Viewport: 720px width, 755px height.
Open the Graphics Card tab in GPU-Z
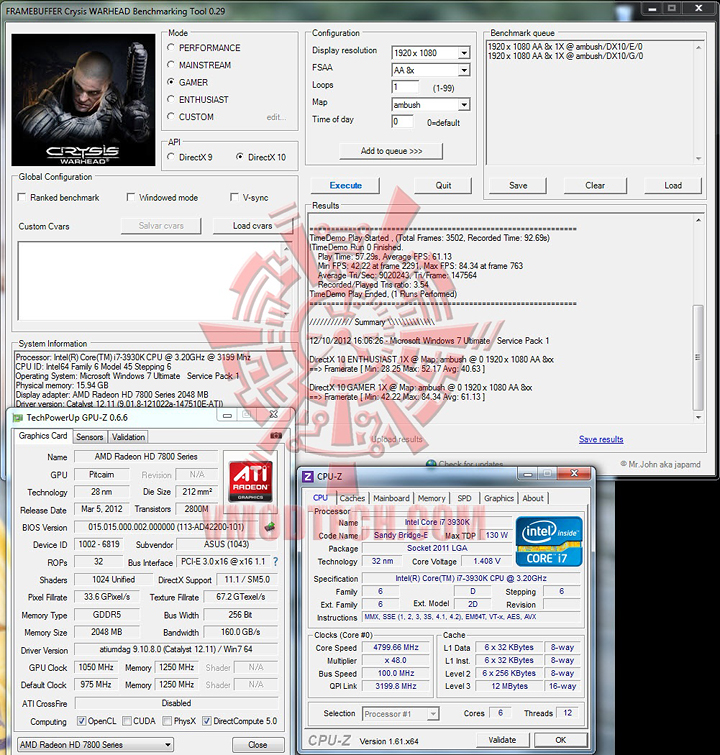click(43, 436)
